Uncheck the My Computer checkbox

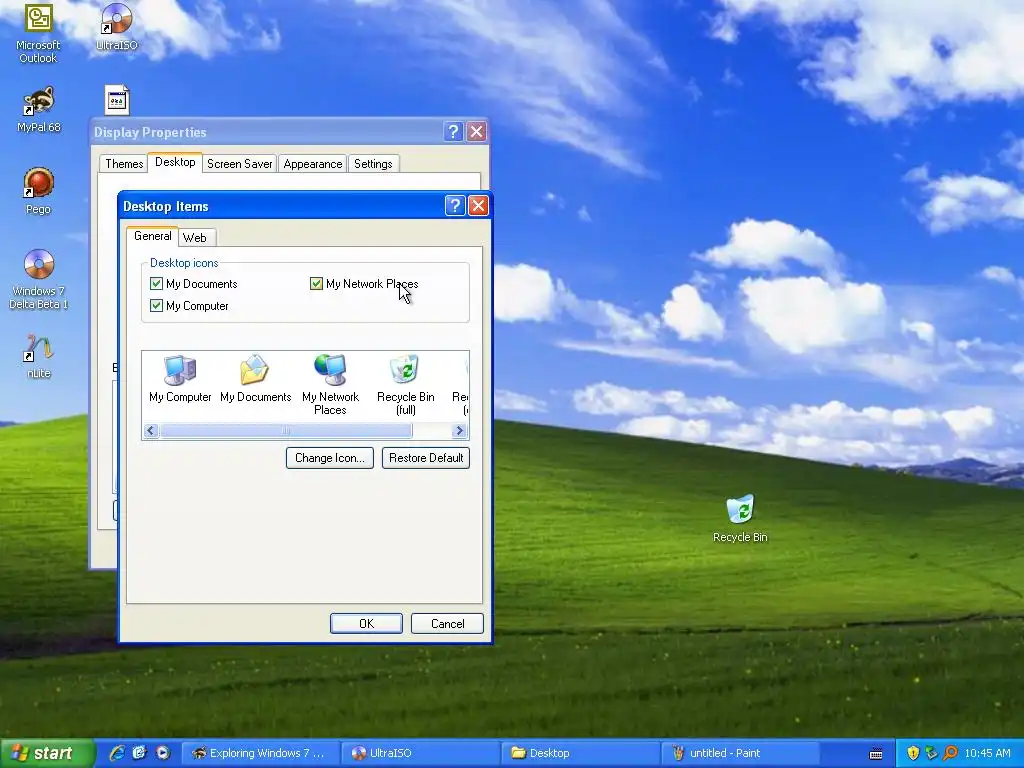pyautogui.click(x=156, y=306)
